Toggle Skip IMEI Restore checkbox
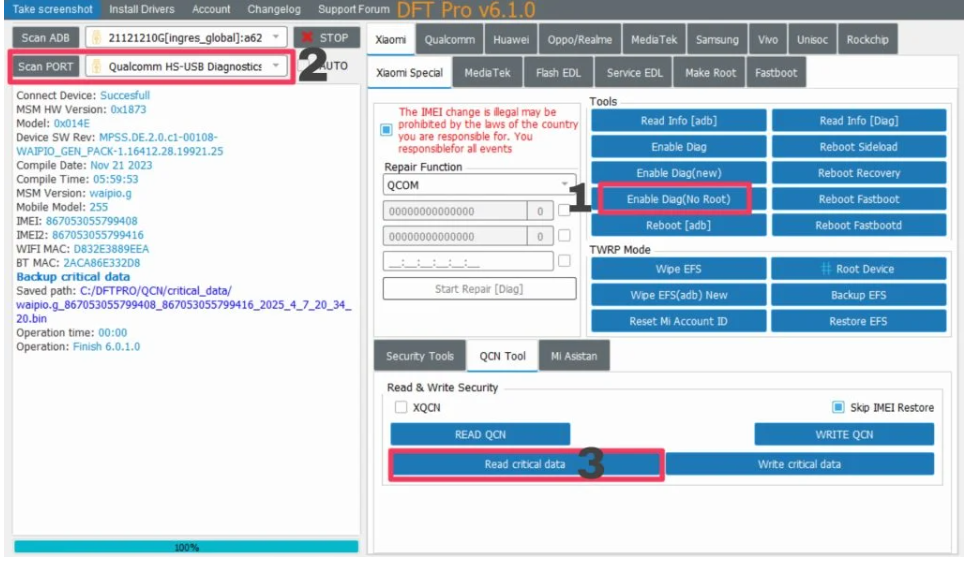969x565 pixels. pos(838,407)
